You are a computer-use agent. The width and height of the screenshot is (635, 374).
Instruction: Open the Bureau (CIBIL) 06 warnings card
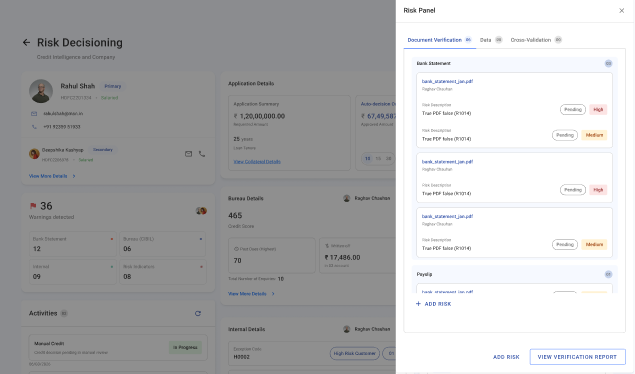[x=163, y=244]
